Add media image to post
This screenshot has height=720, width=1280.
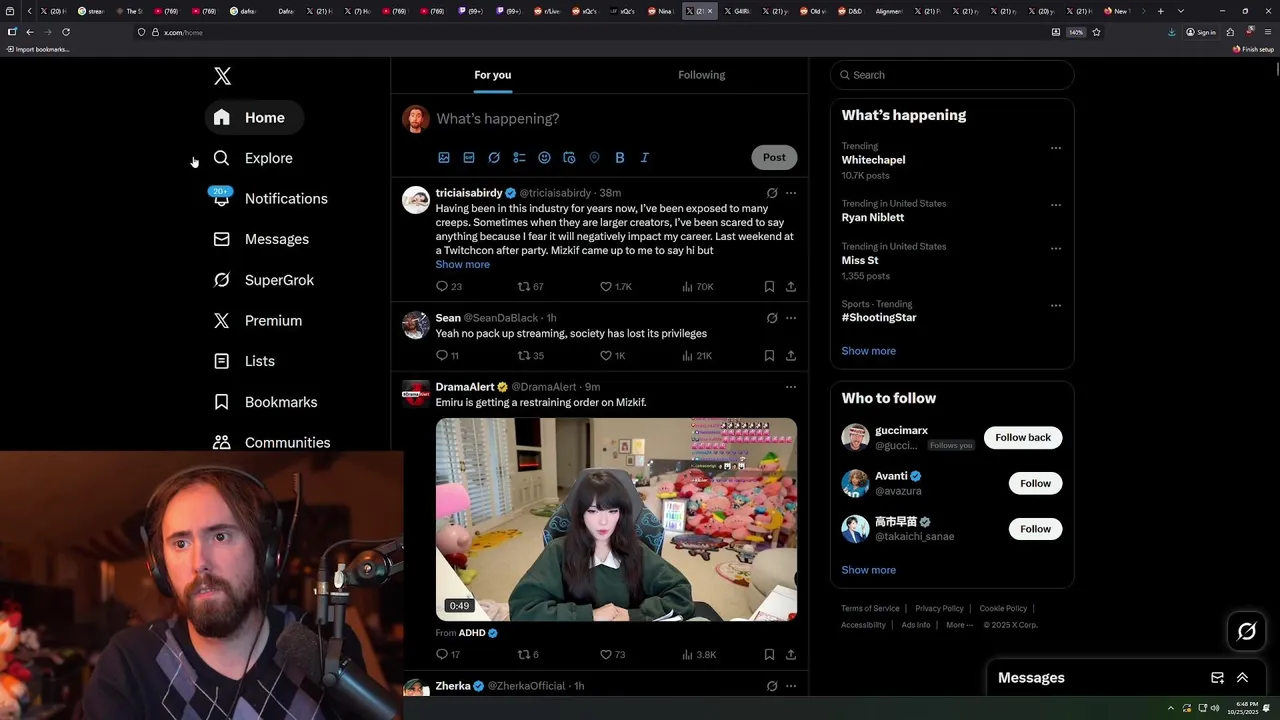click(444, 158)
